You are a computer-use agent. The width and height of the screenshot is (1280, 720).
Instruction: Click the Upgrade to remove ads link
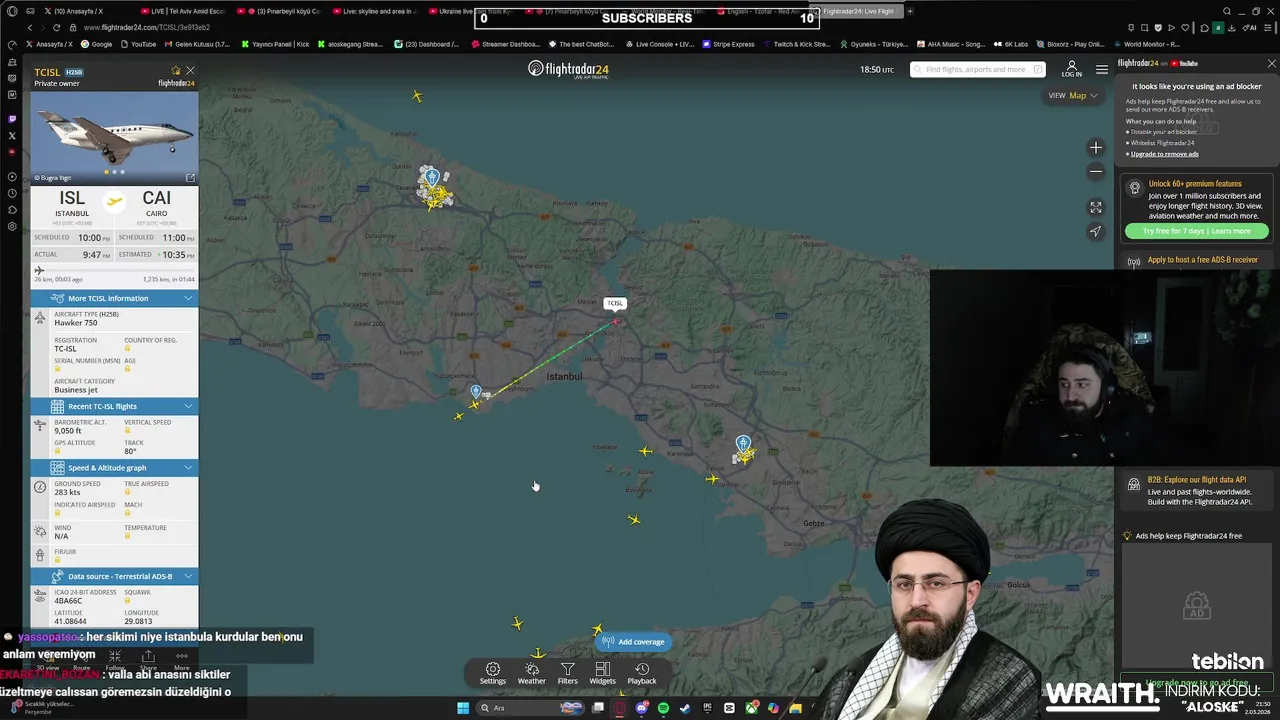pyautogui.click(x=1164, y=154)
